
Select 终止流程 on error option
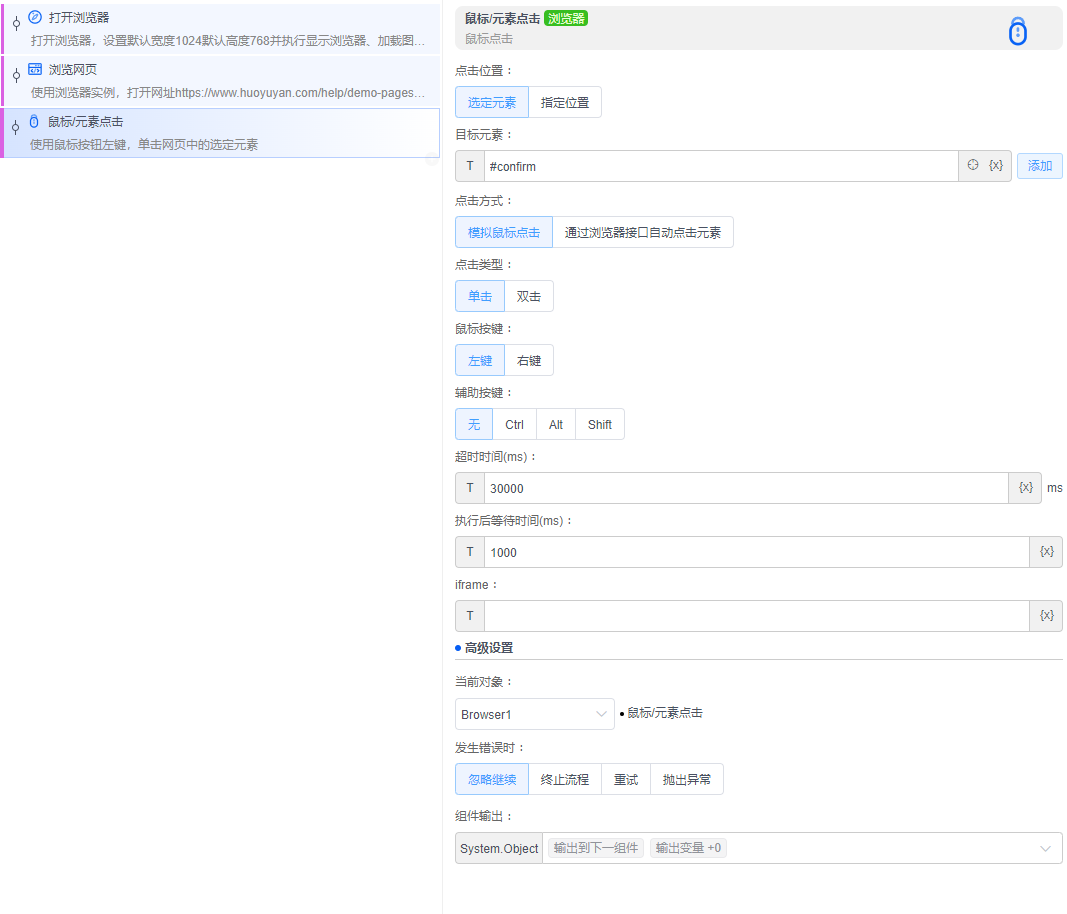point(565,779)
